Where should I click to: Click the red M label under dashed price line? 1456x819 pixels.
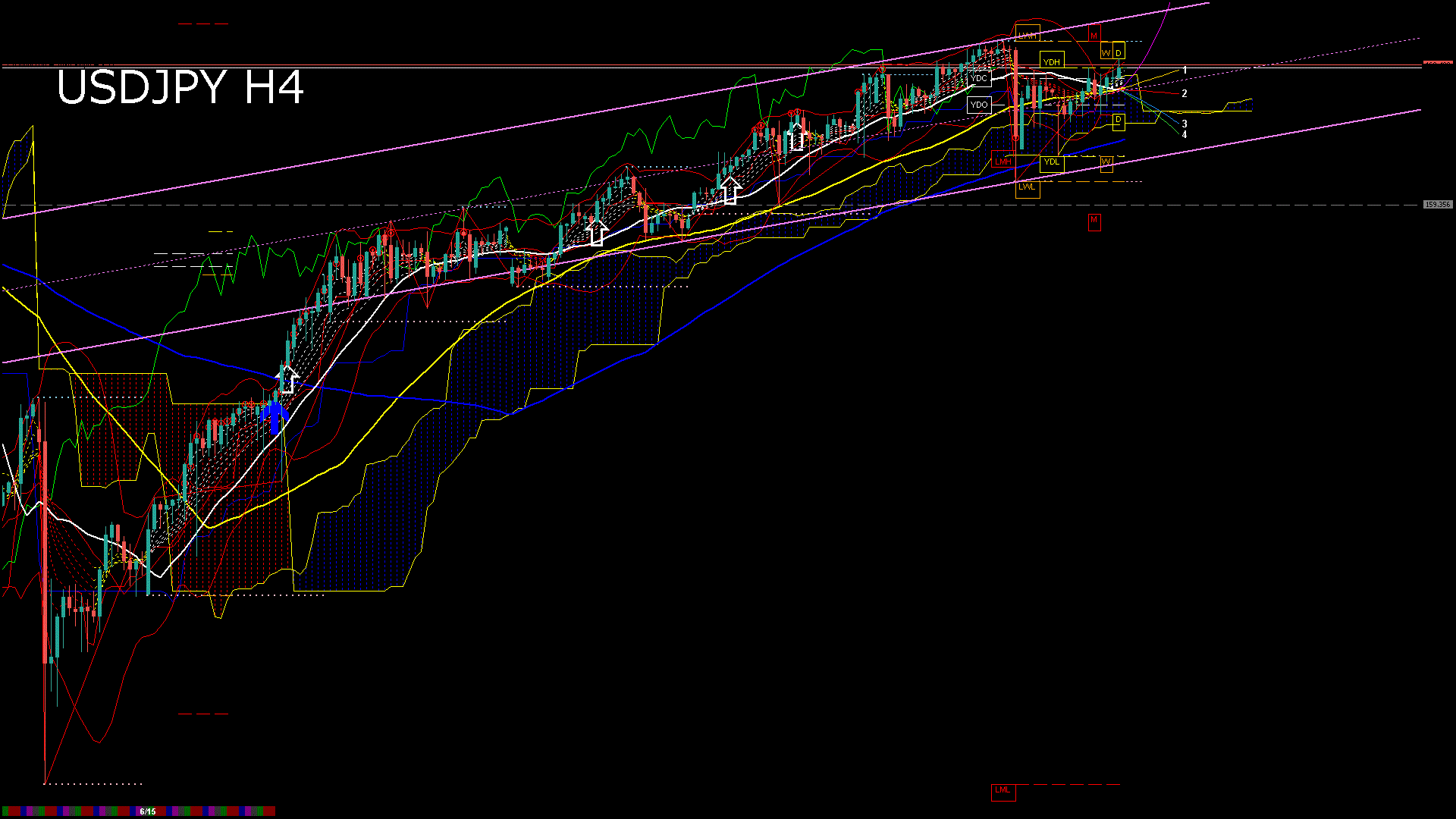pos(1094,221)
